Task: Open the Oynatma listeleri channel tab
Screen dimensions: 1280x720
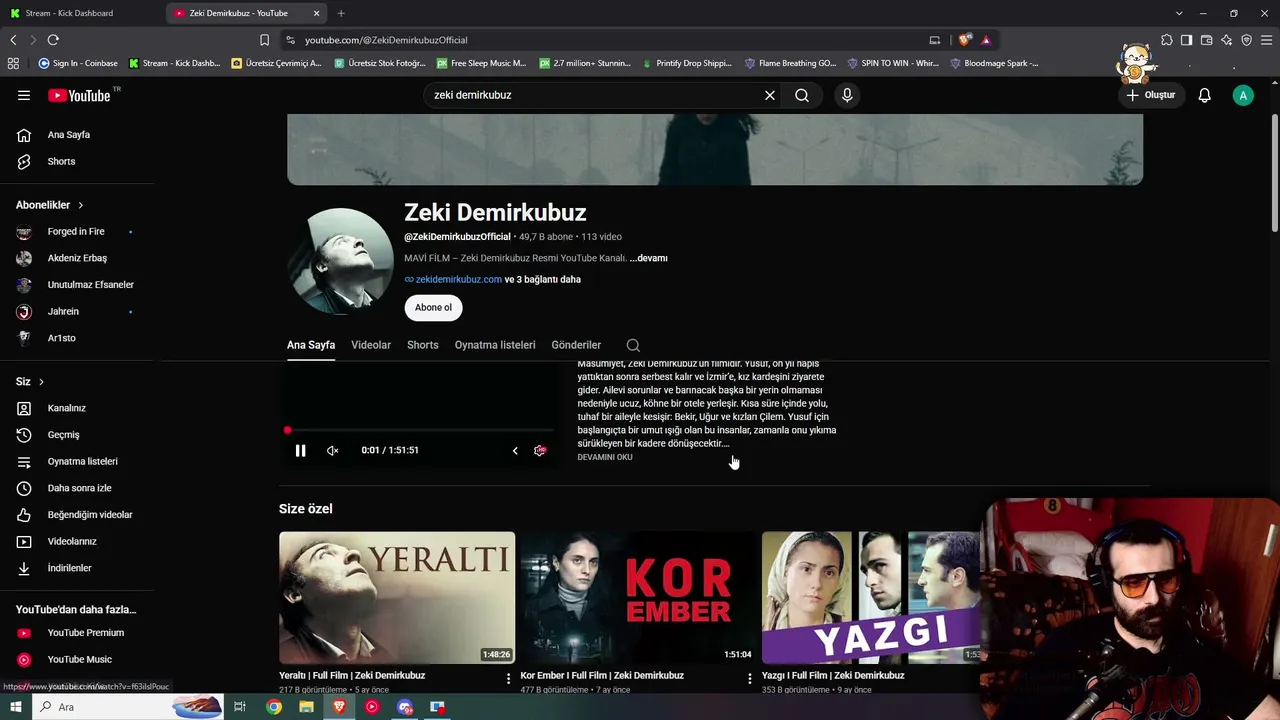Action: click(x=495, y=345)
